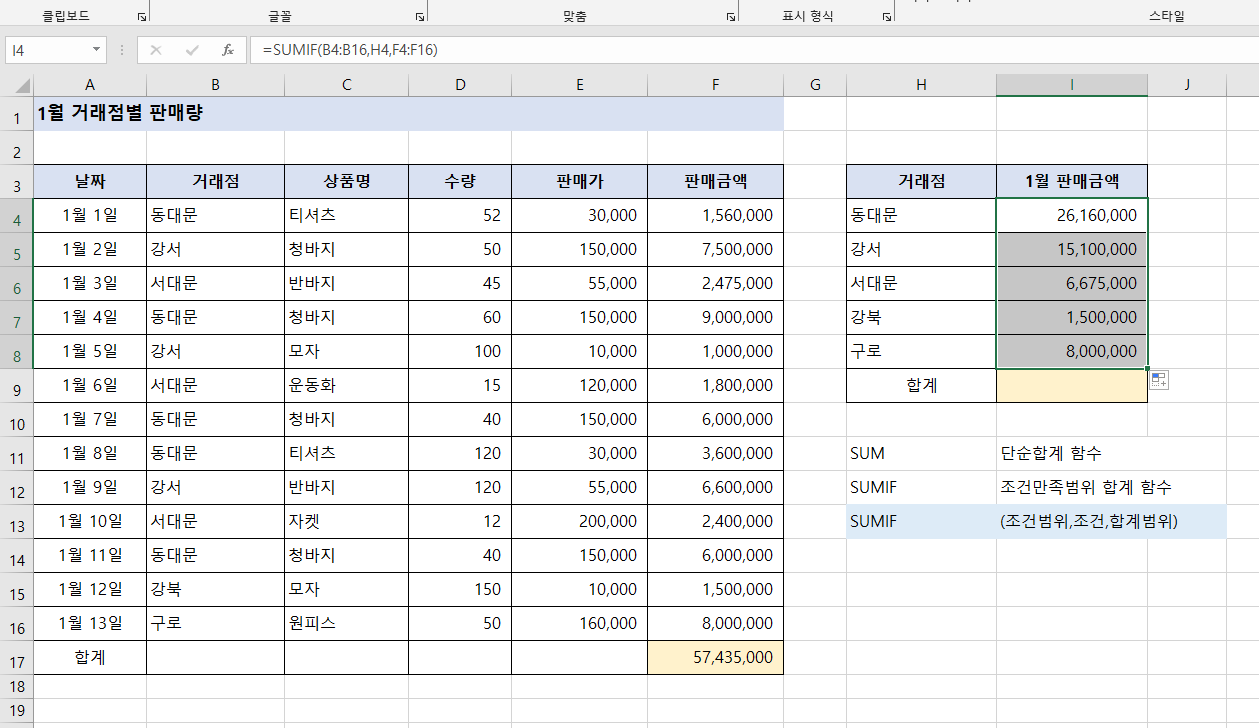Click the Select All corner triangle

pyautogui.click(x=24, y=86)
